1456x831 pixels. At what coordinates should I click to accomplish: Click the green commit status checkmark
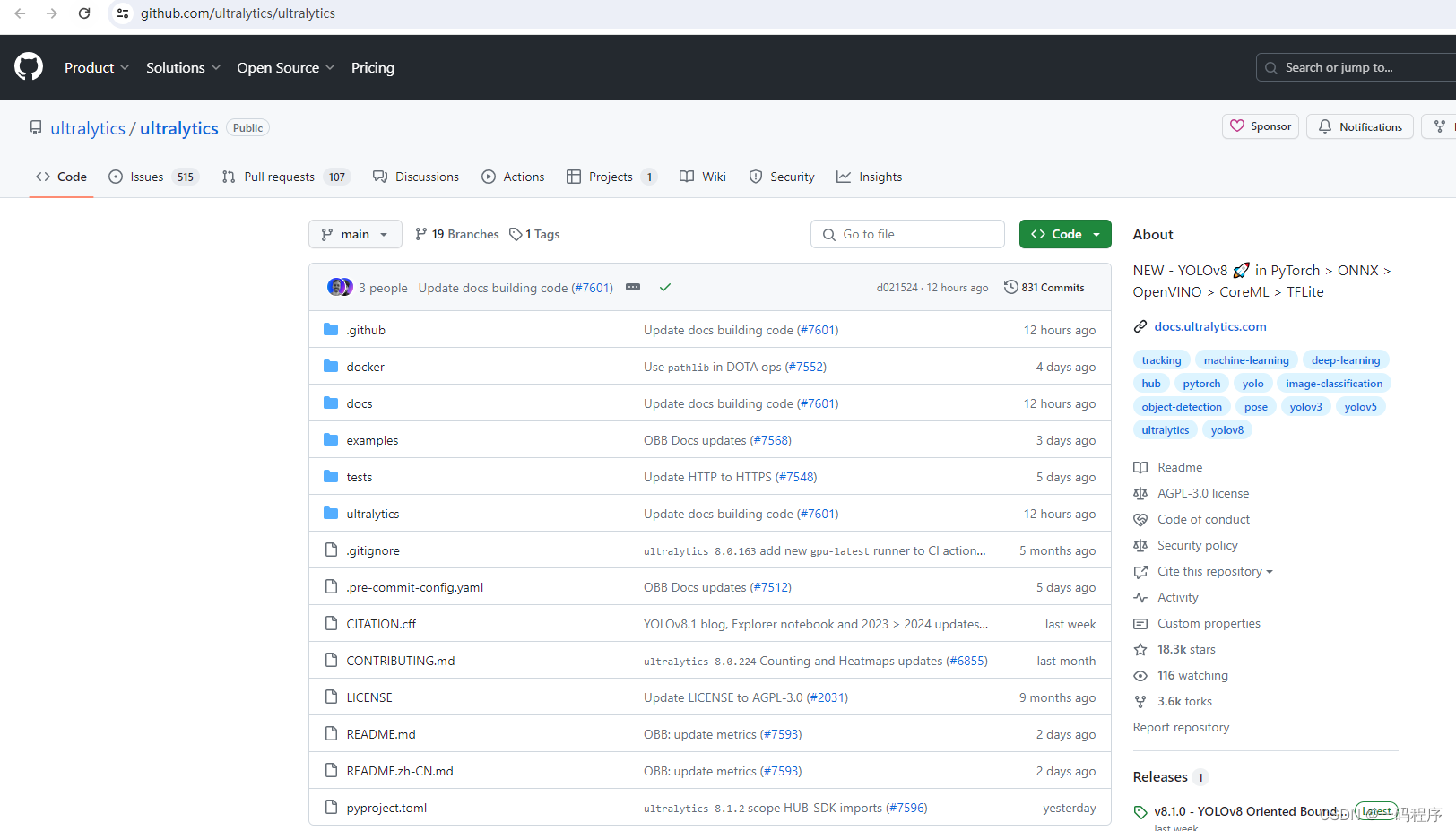tap(665, 288)
